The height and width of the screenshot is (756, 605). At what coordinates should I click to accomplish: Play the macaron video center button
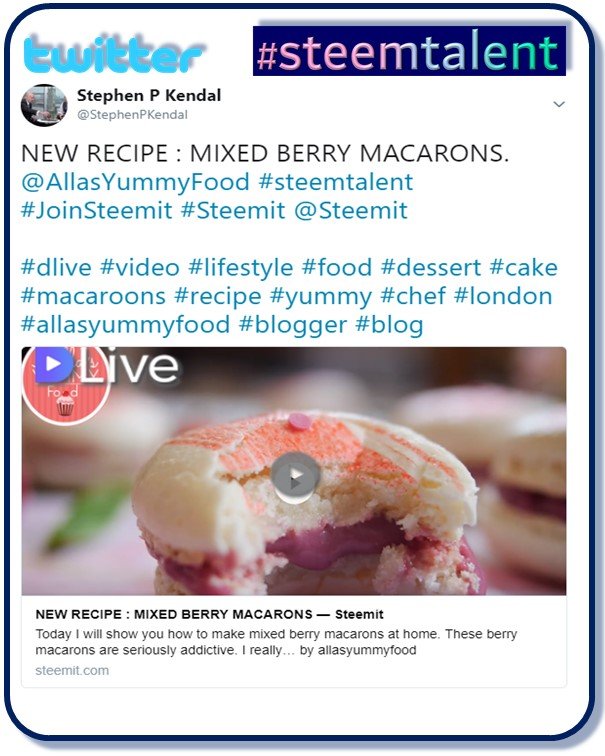(x=295, y=477)
